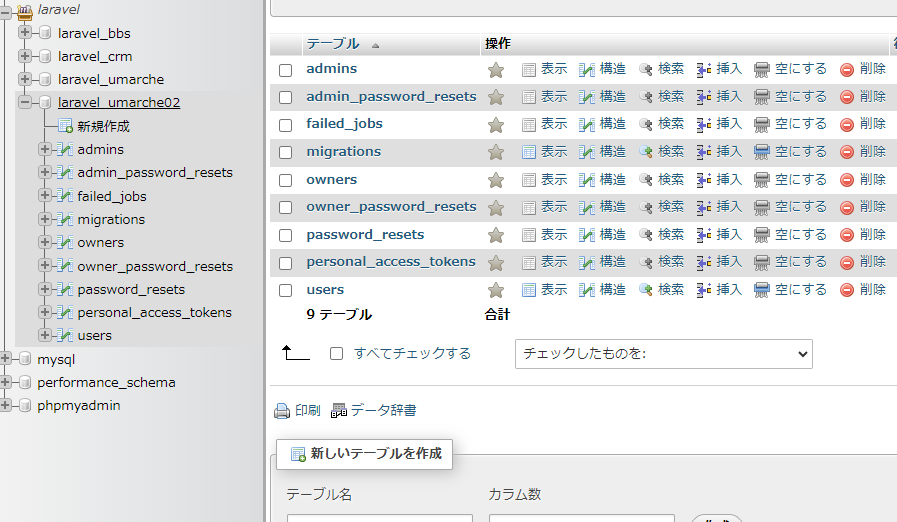The height and width of the screenshot is (522, 897).
Task: Click the empty icon for users row
Action: point(762,290)
